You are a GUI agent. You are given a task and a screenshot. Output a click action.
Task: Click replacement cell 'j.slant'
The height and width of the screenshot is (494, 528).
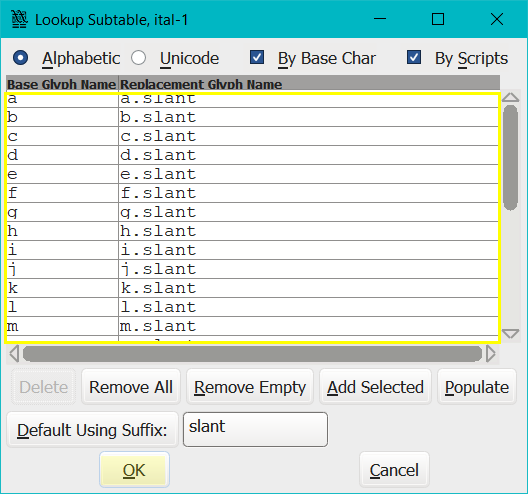point(308,269)
